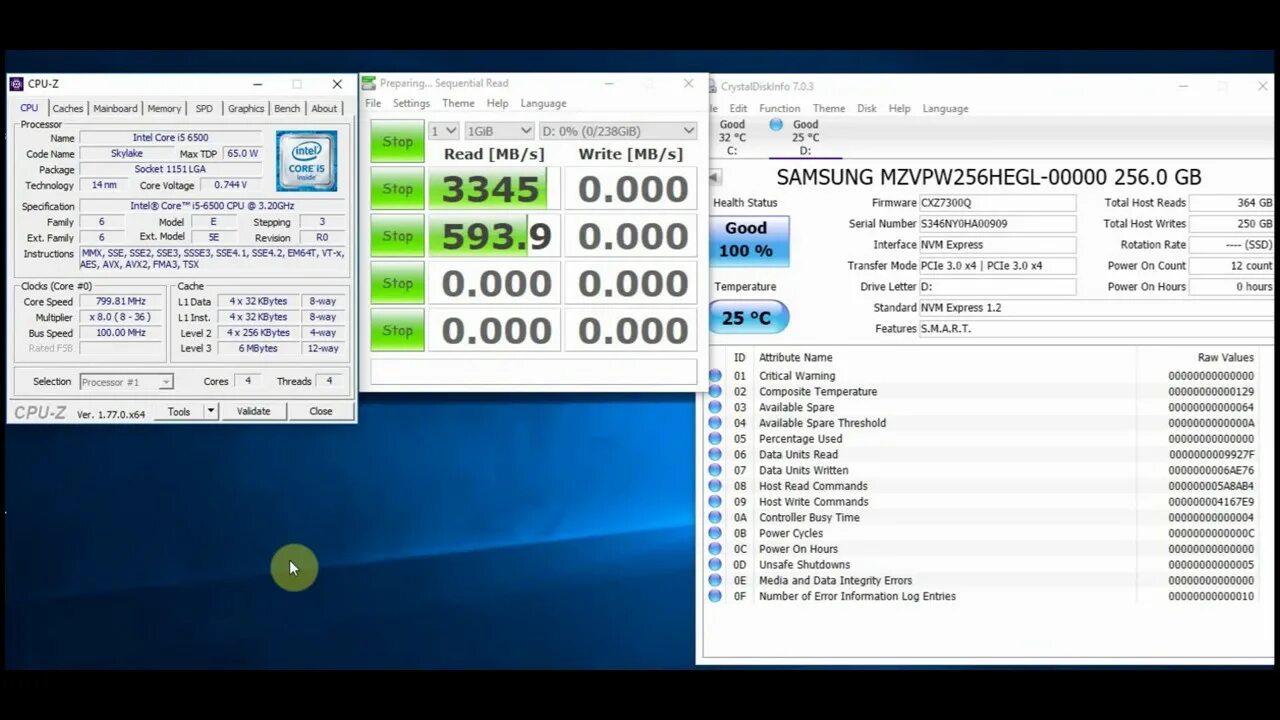1280x720 pixels.
Task: Click the Core Speed value 799.81 MHz
Action: (122, 301)
